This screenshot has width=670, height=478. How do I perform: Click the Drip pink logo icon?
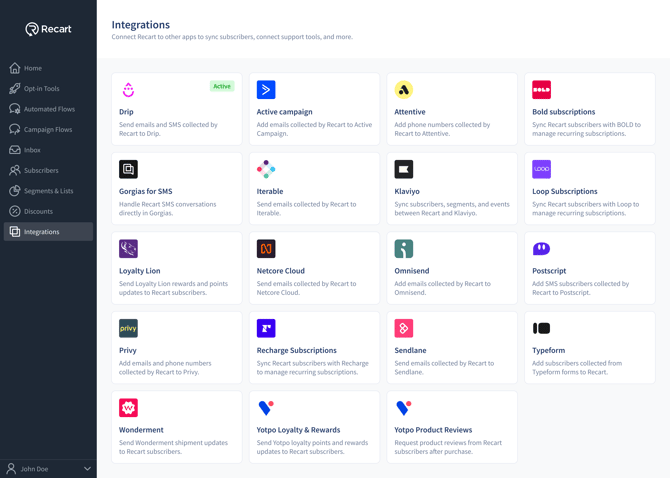128,90
